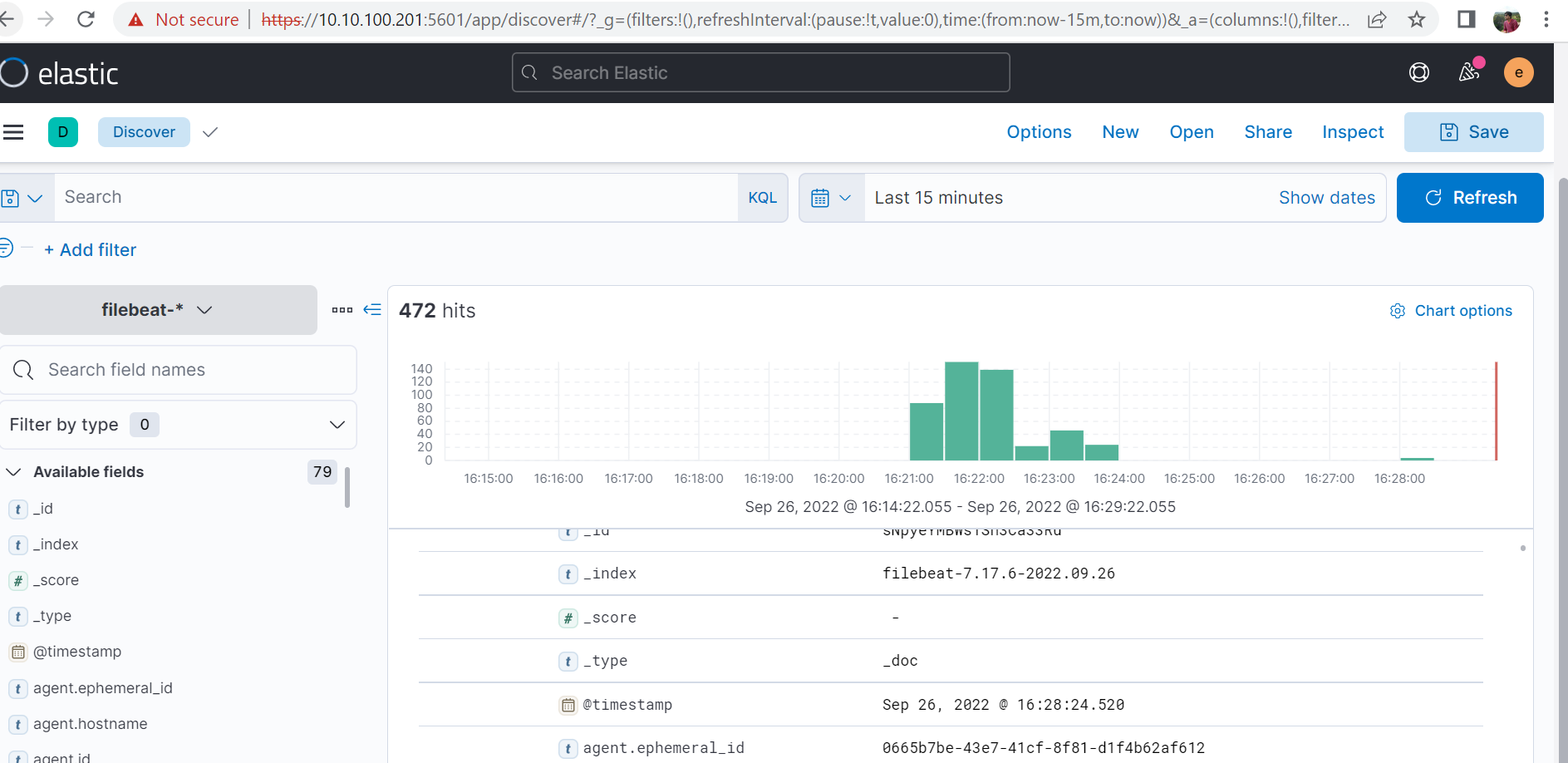The height and width of the screenshot is (763, 1568).
Task: Click the Refresh button
Action: (x=1470, y=198)
